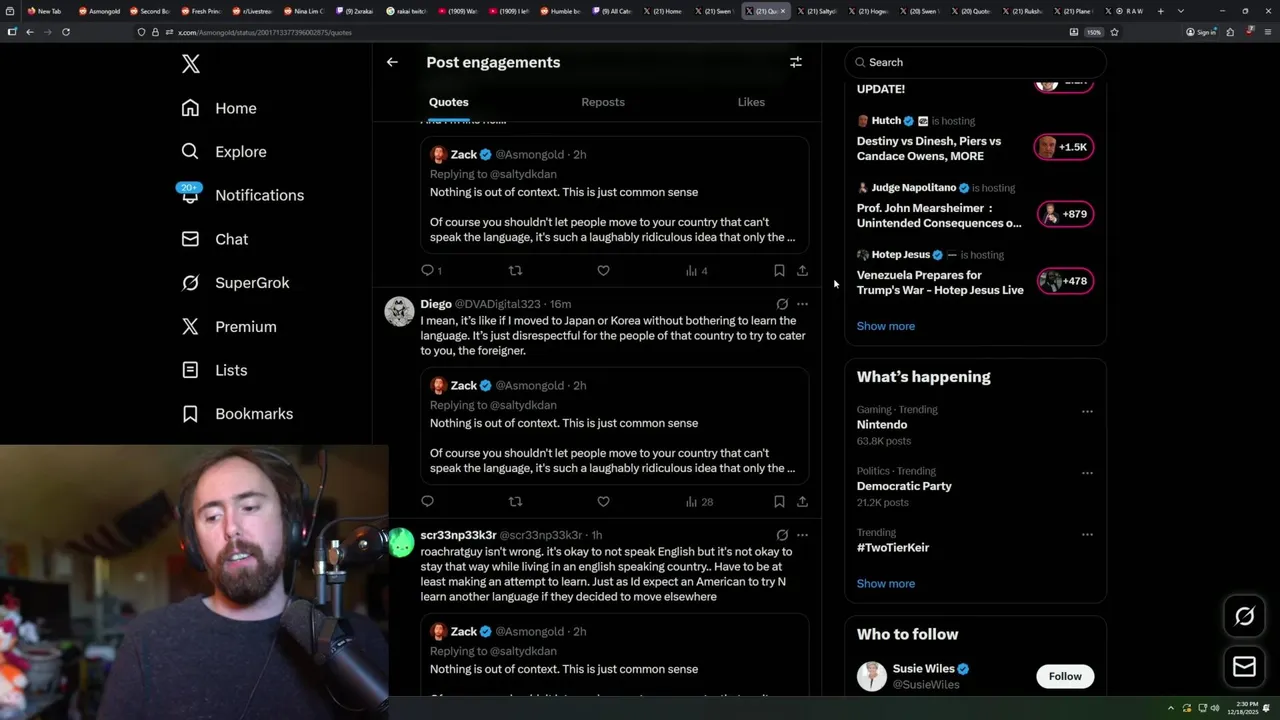This screenshot has height=720, width=1280.
Task: Reply to Diego's quote post
Action: tap(428, 501)
